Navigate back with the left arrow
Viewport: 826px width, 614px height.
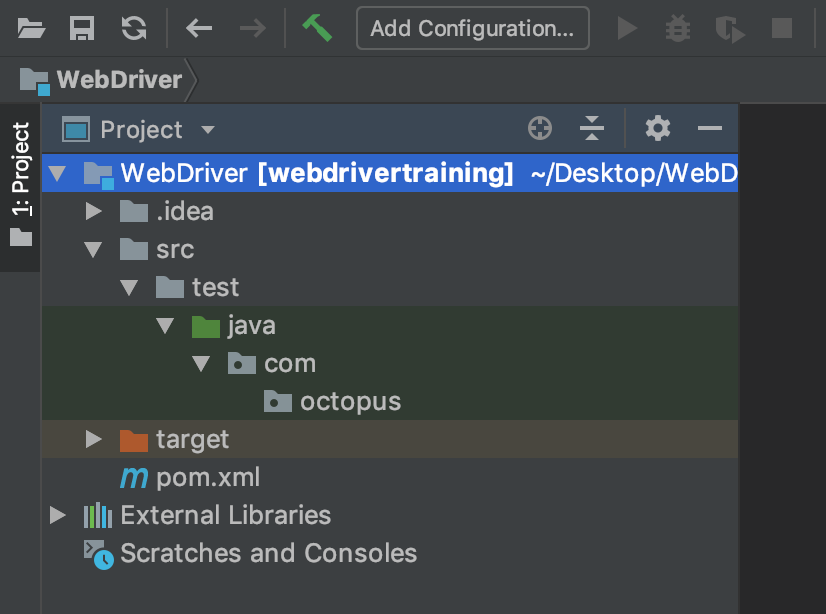pos(199,28)
